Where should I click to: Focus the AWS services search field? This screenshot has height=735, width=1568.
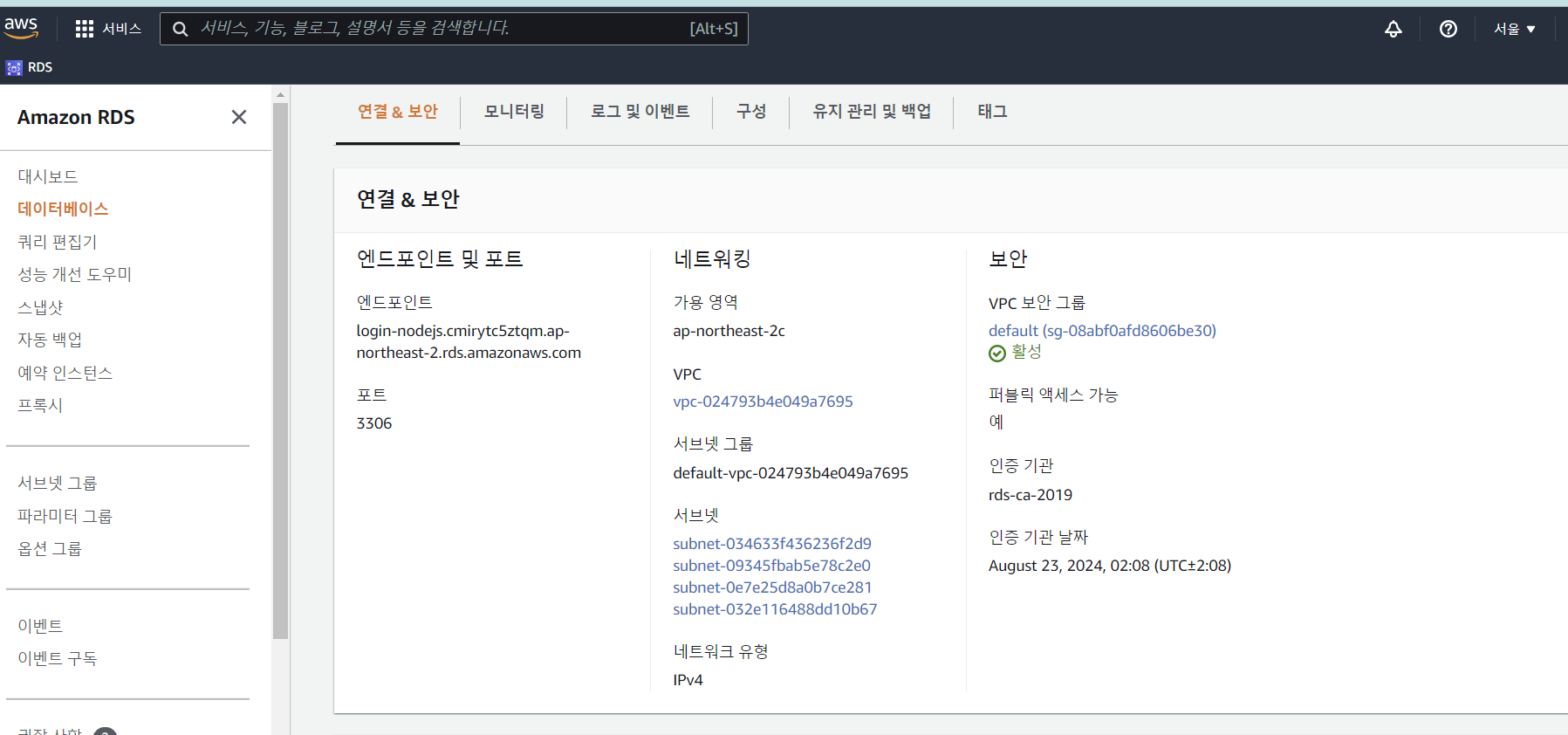pyautogui.click(x=454, y=29)
